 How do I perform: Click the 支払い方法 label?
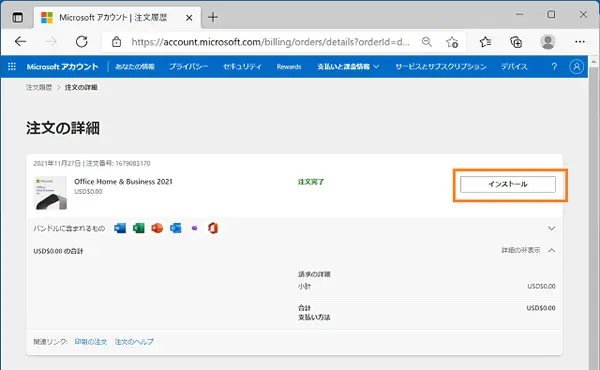point(314,317)
